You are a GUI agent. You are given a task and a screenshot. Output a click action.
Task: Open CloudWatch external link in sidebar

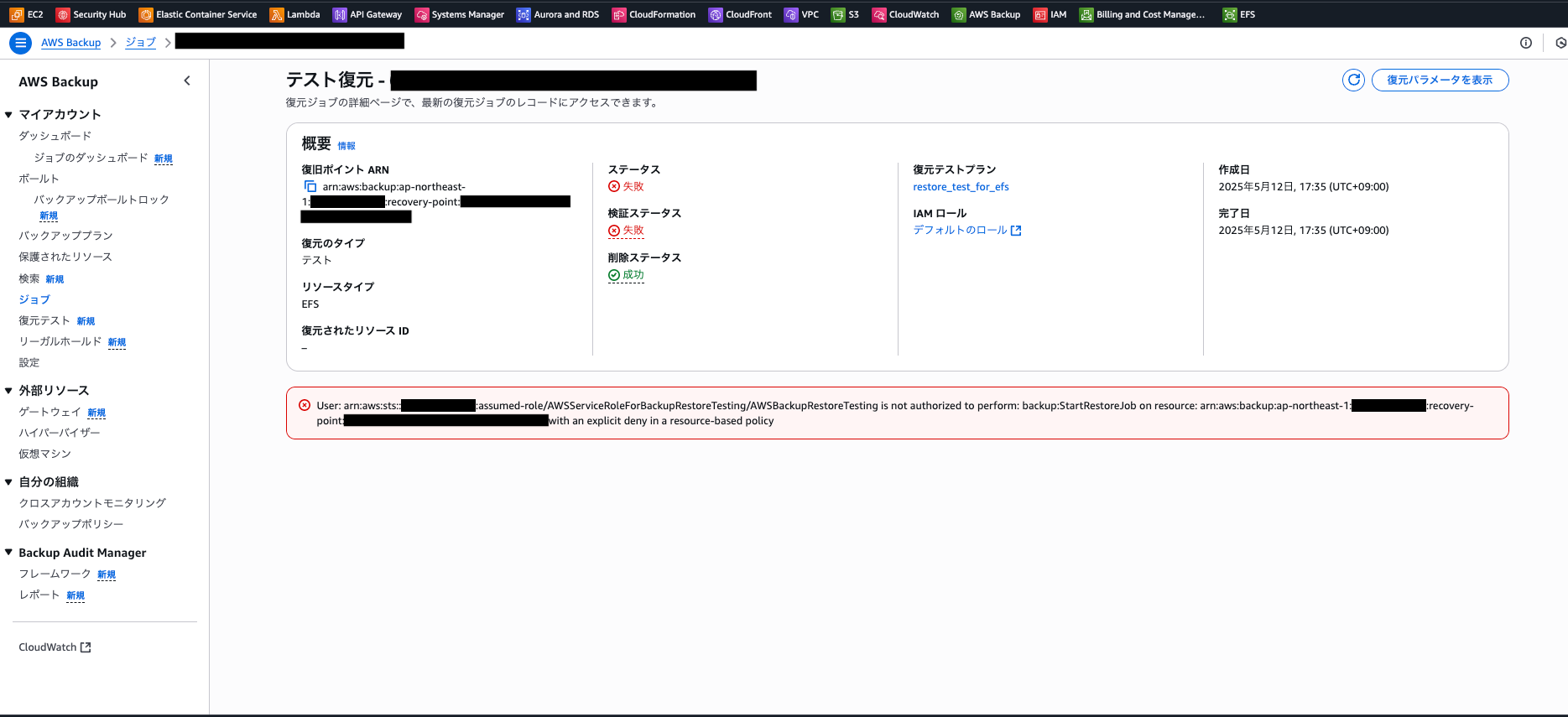point(55,647)
